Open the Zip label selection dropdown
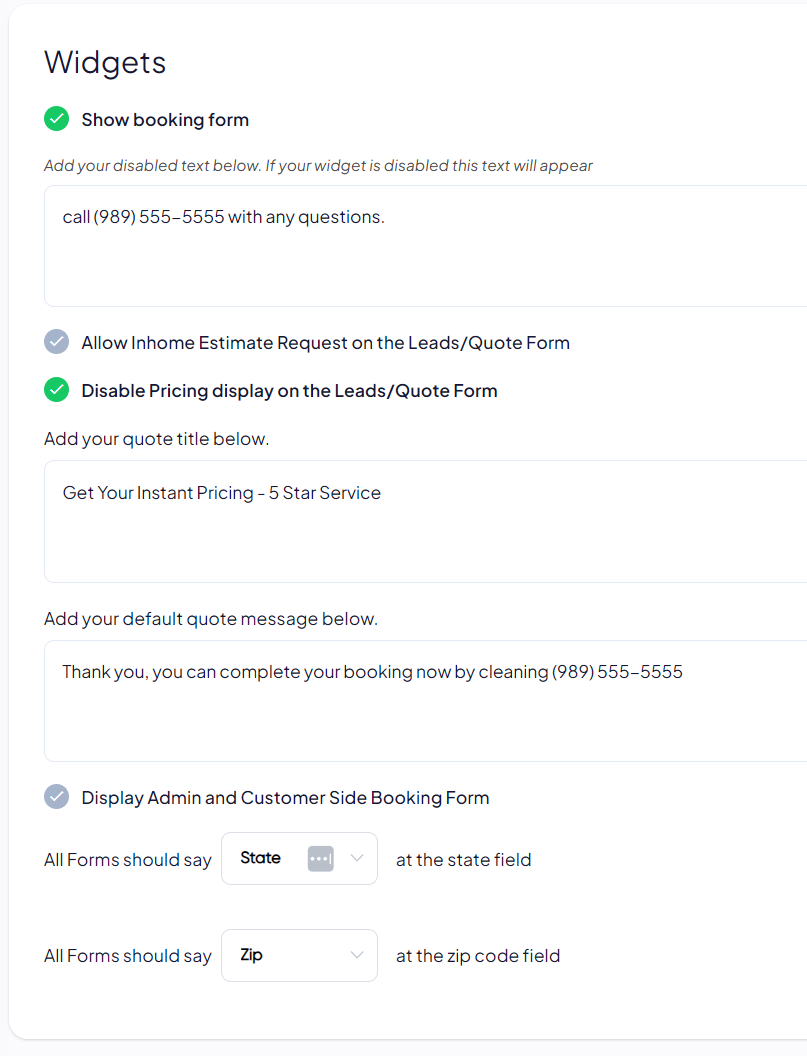807x1056 pixels. pyautogui.click(x=299, y=955)
